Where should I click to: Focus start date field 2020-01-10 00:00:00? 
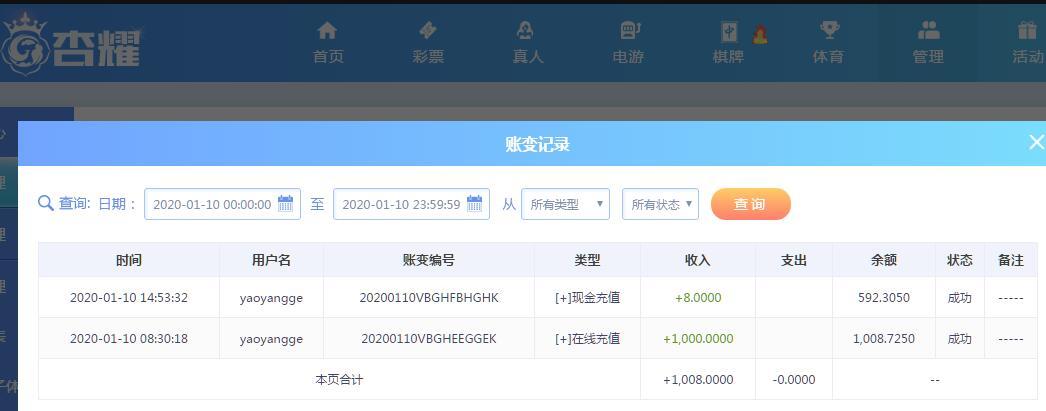[x=222, y=204]
